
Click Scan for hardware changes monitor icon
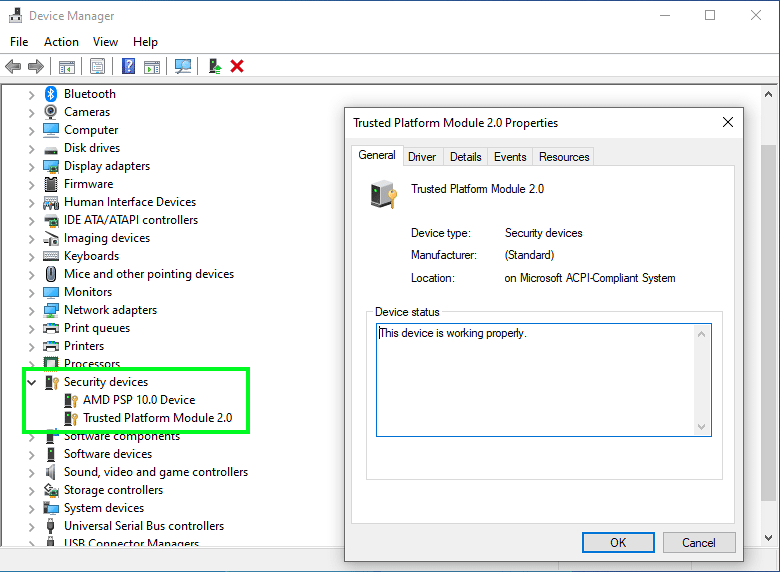click(x=183, y=66)
